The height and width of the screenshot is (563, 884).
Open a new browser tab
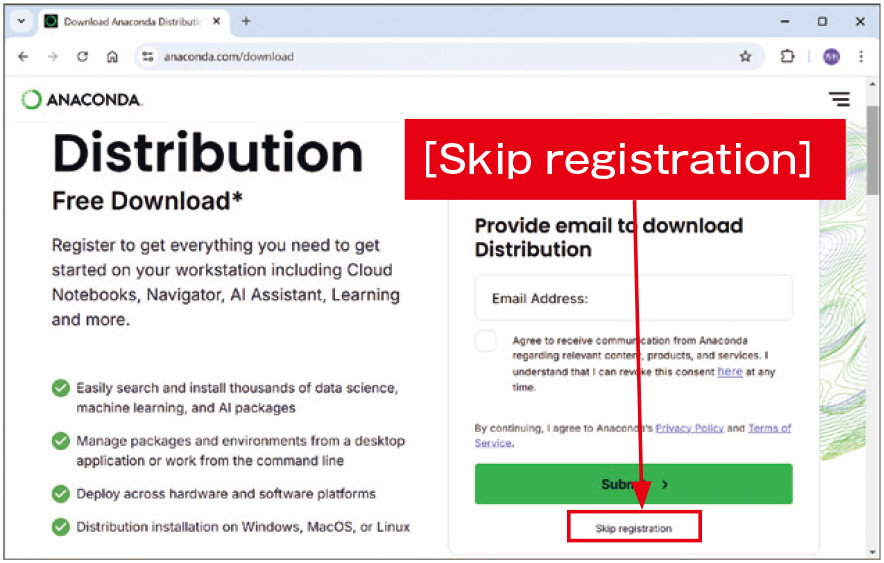(x=246, y=21)
